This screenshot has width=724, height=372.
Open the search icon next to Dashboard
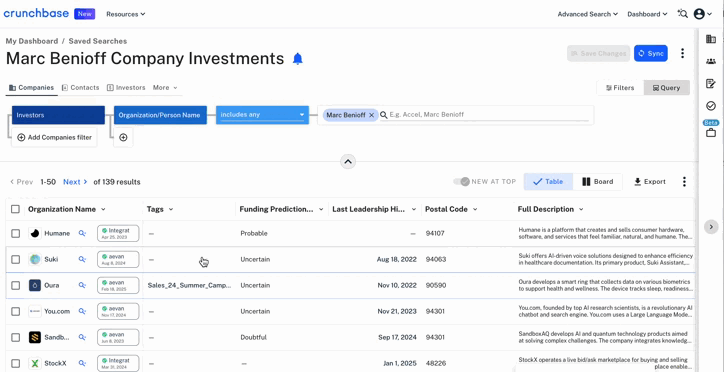coord(682,14)
